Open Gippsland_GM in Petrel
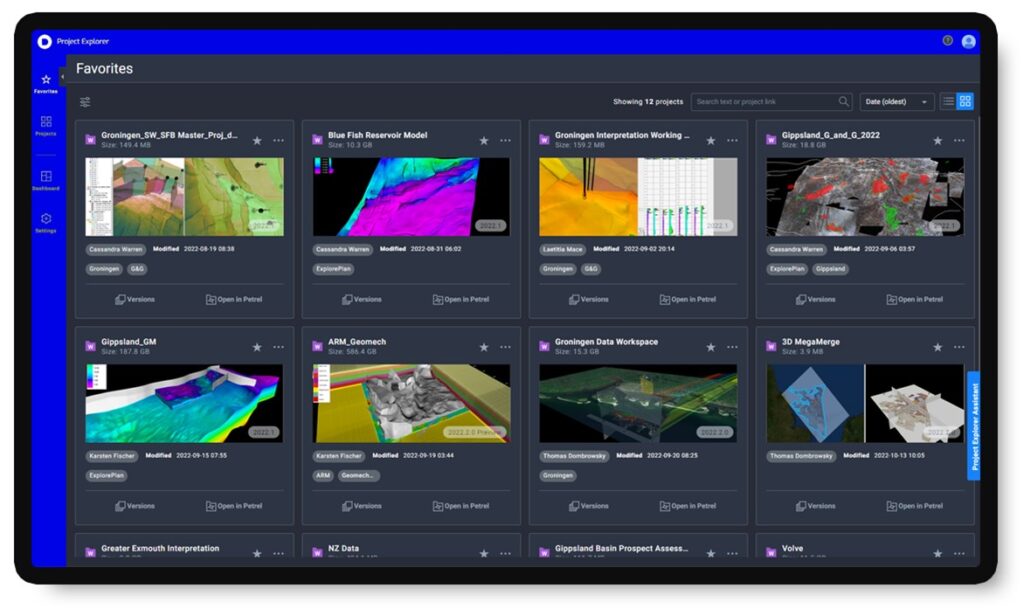 (235, 505)
